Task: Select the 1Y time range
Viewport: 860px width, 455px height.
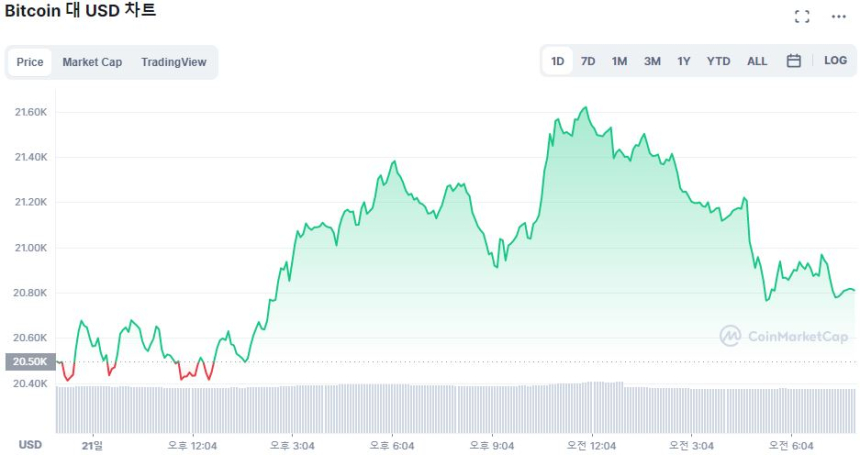Action: point(684,61)
